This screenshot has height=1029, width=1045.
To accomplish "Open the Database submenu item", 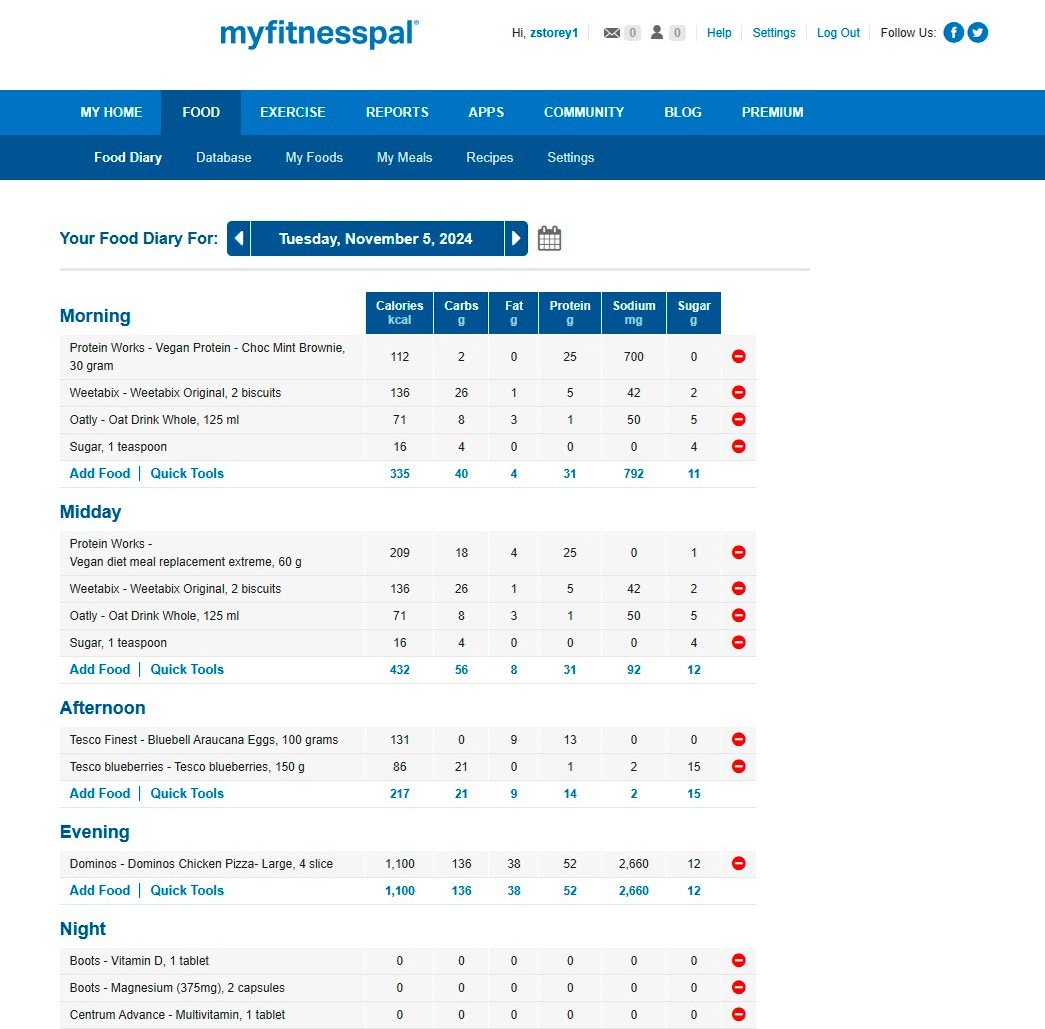I will [223, 157].
